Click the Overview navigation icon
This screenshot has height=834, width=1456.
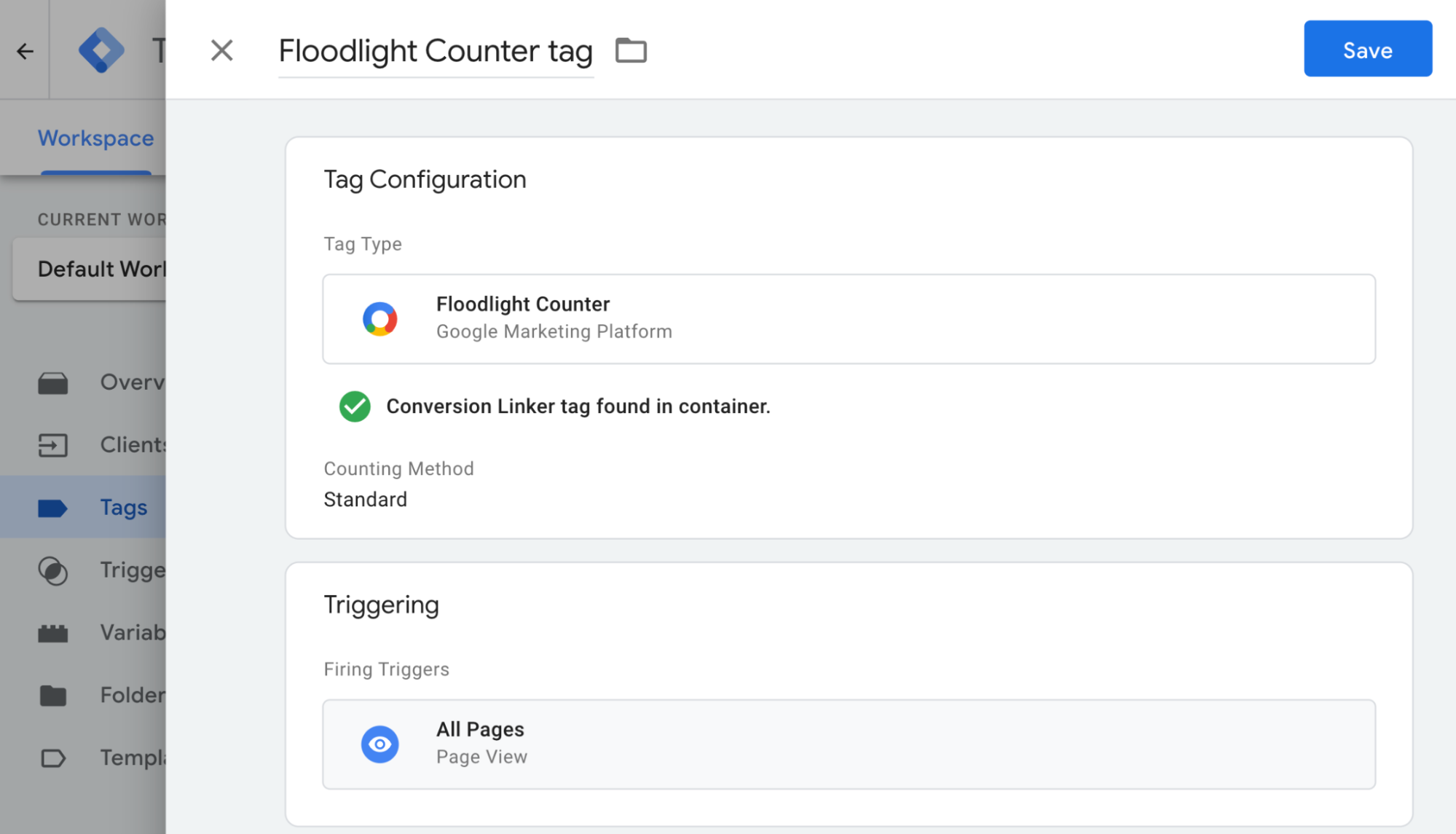(x=53, y=381)
